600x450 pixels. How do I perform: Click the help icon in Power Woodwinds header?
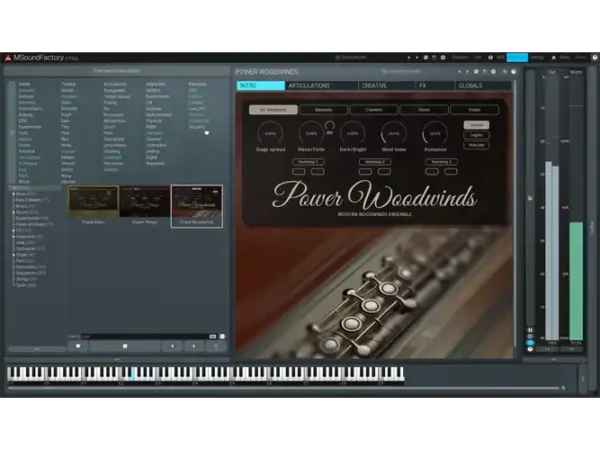click(x=514, y=72)
